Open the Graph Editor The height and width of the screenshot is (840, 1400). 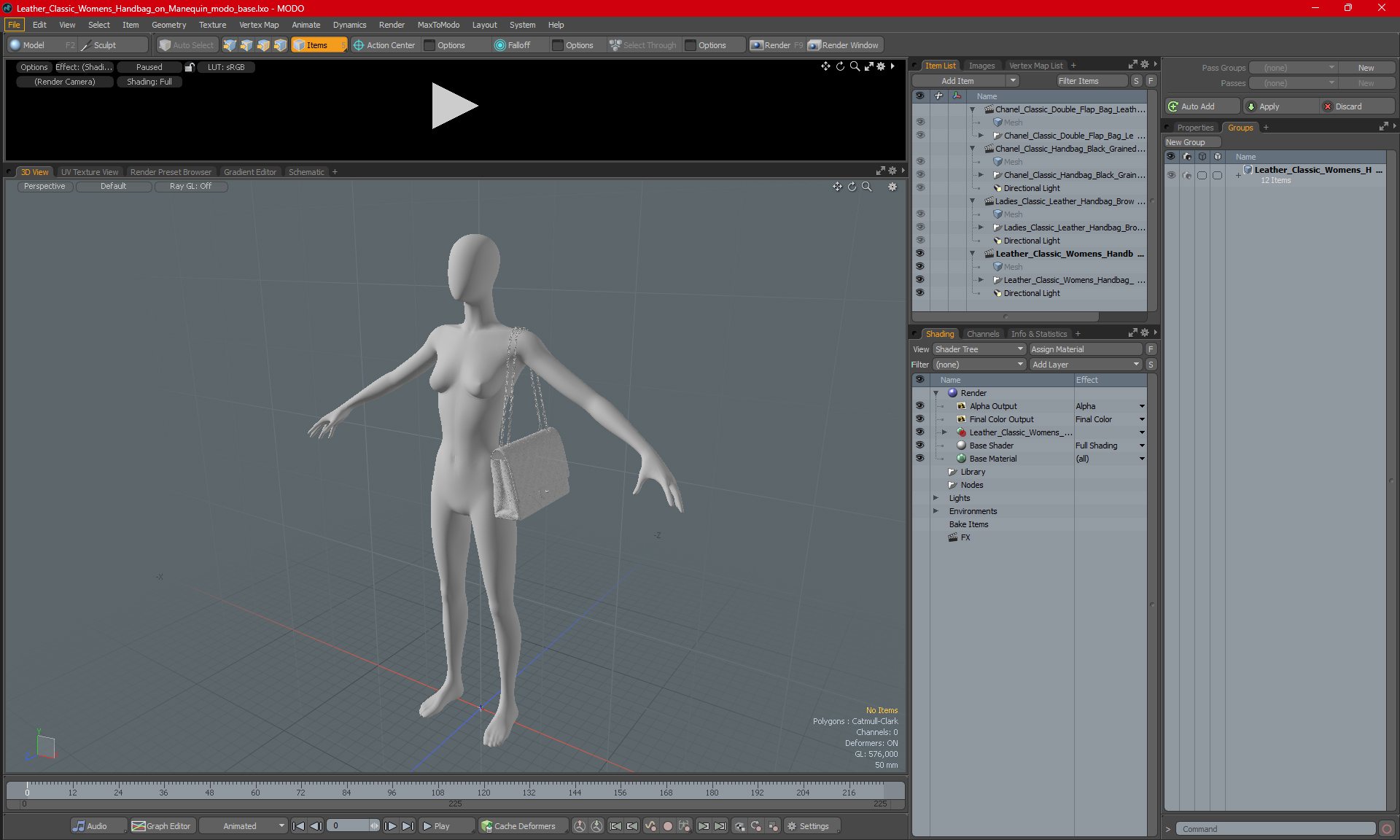pos(162,826)
